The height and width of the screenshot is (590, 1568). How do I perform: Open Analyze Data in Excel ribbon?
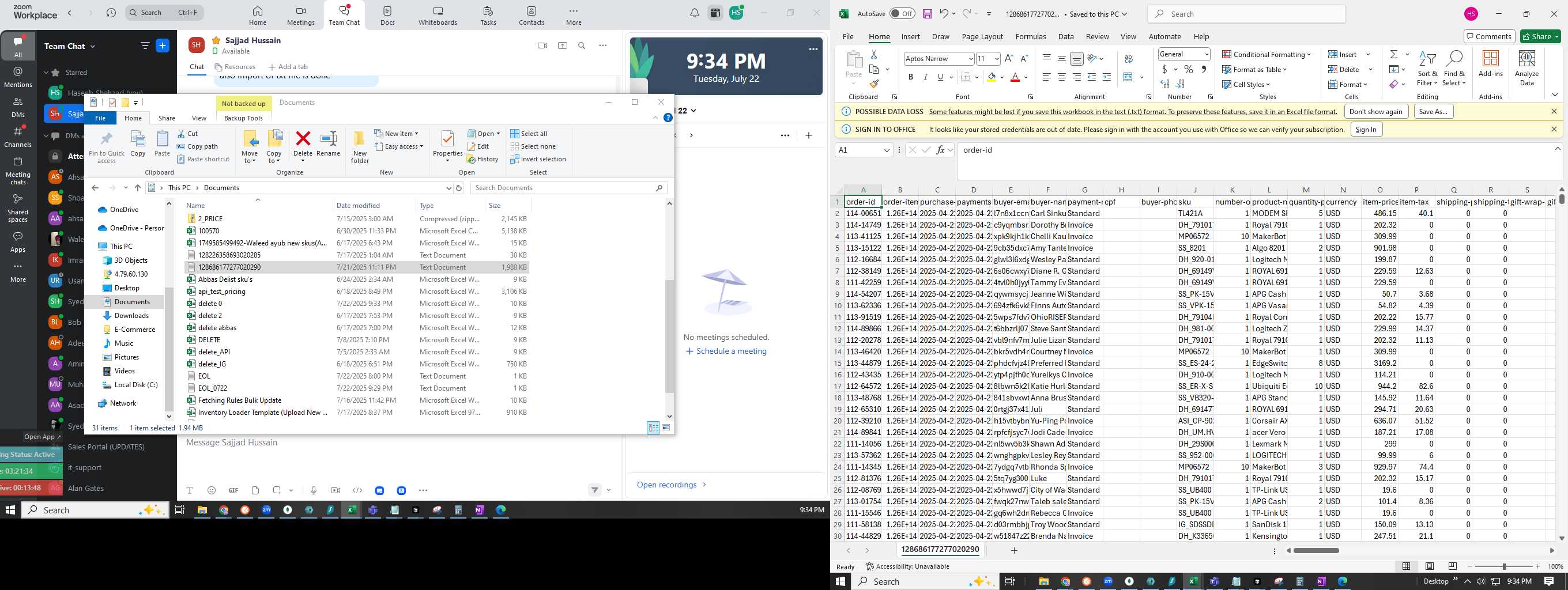point(1526,67)
